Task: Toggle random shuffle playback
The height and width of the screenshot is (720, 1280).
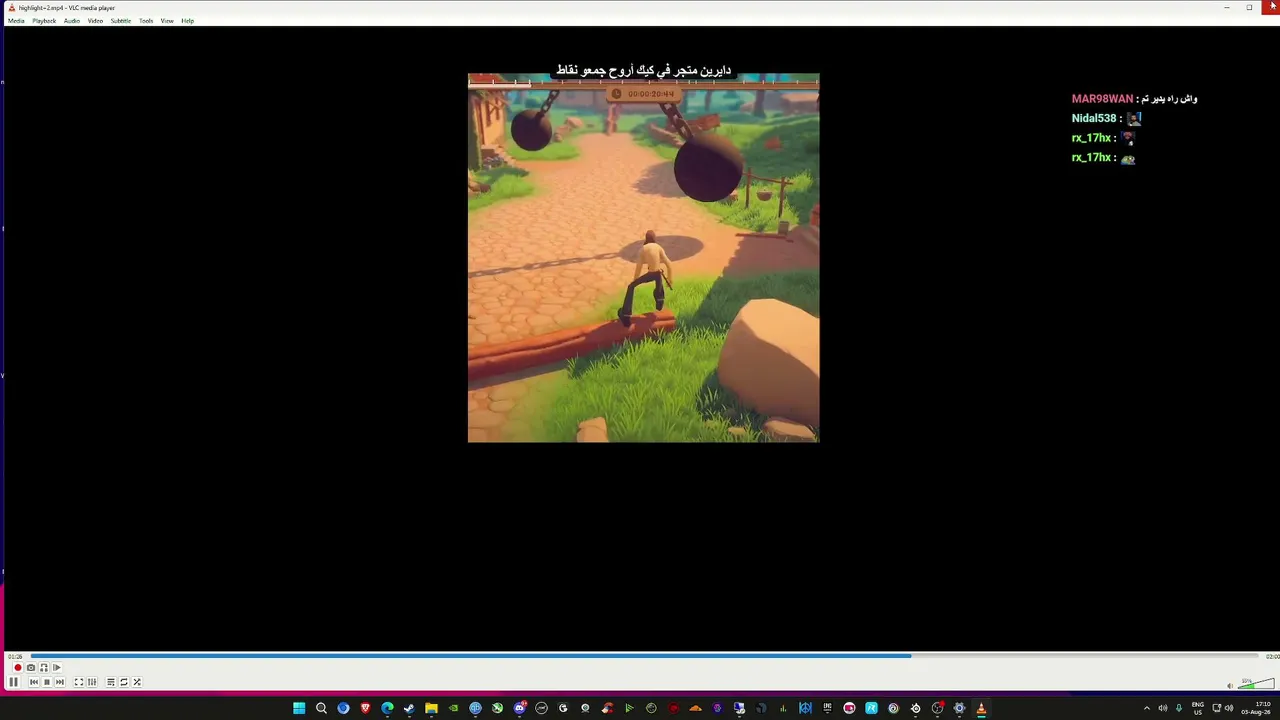Action: coord(137,682)
